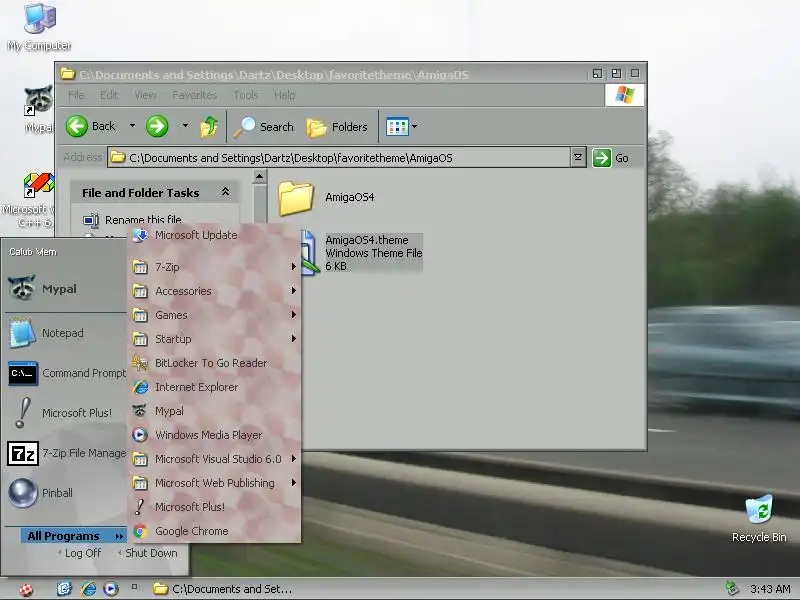Click Show Desktop quick launch icon
This screenshot has height=600, width=800.
[x=64, y=589]
